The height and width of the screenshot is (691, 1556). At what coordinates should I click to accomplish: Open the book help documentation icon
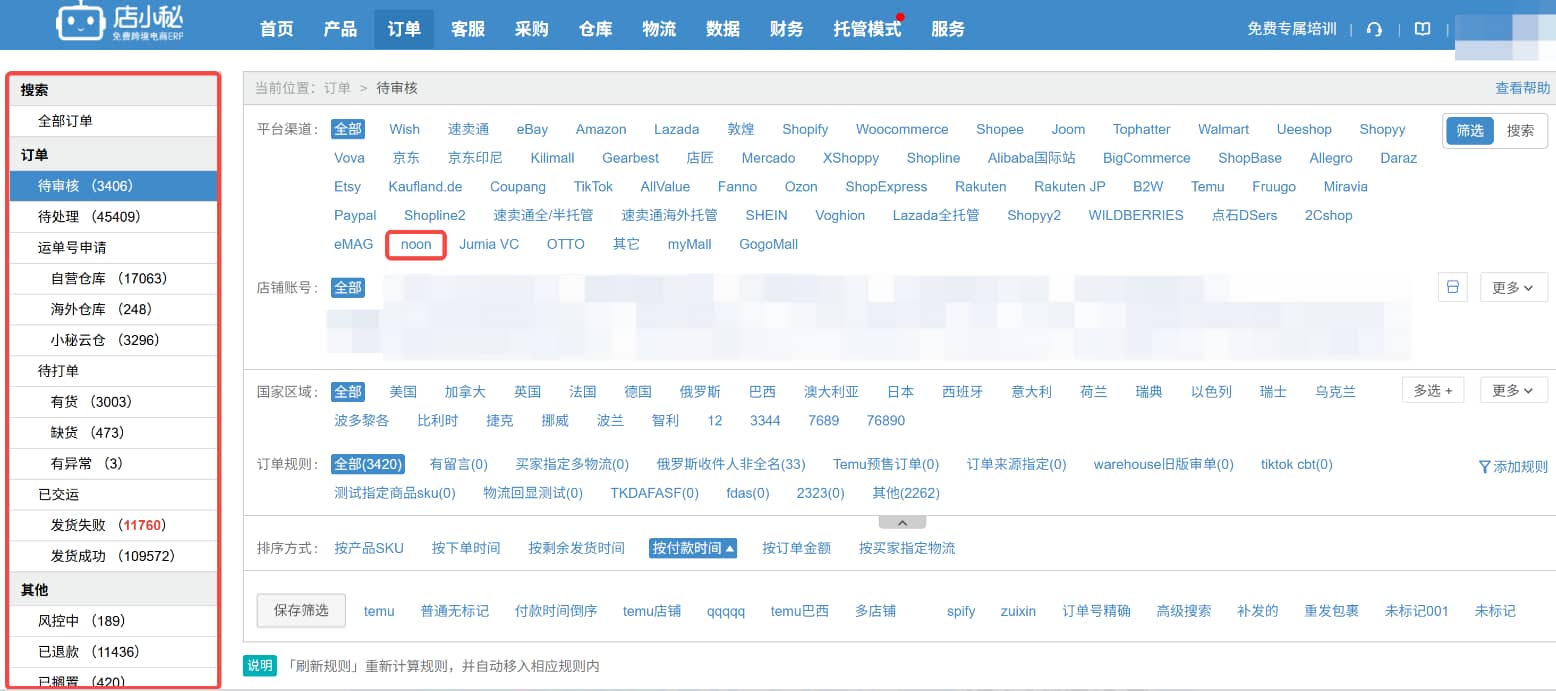(1422, 29)
